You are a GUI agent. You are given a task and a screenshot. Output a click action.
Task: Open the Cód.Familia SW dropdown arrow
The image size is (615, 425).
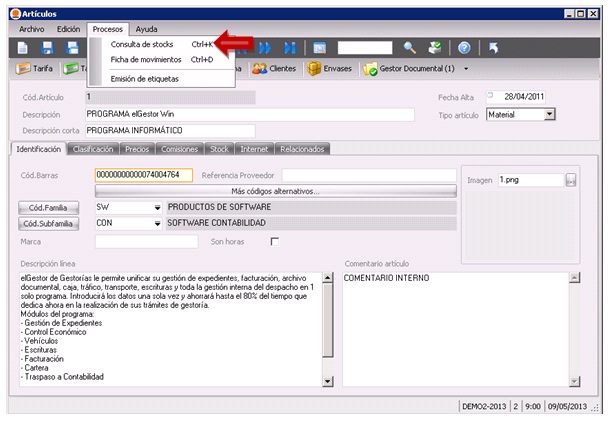click(x=157, y=207)
